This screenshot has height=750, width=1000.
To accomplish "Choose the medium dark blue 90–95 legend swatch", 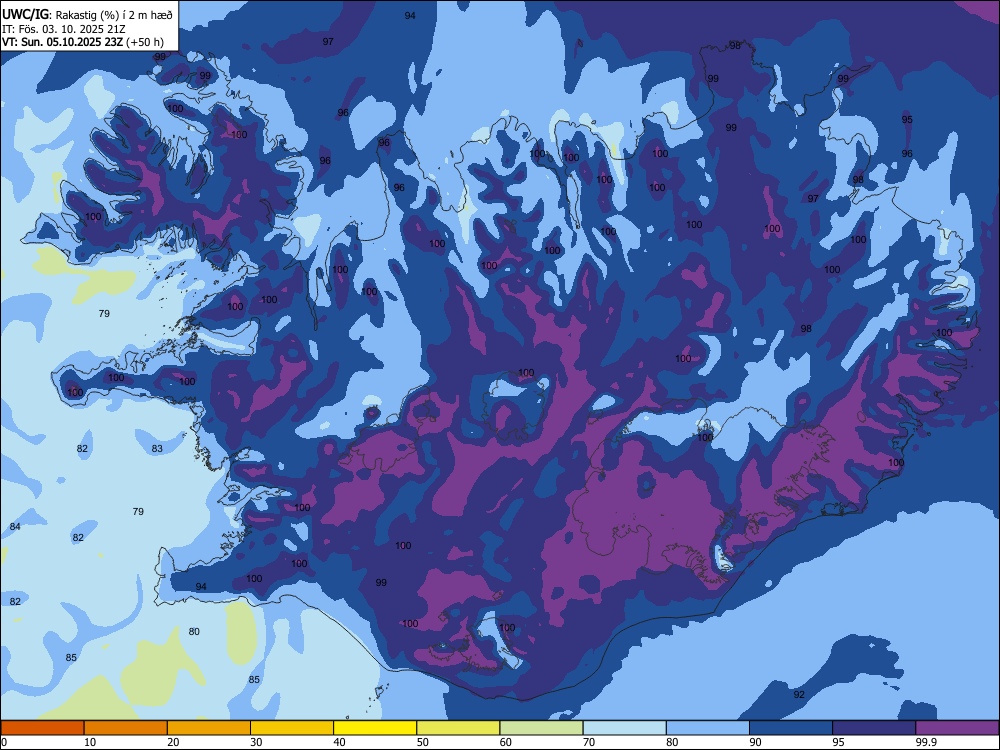I will (791, 728).
